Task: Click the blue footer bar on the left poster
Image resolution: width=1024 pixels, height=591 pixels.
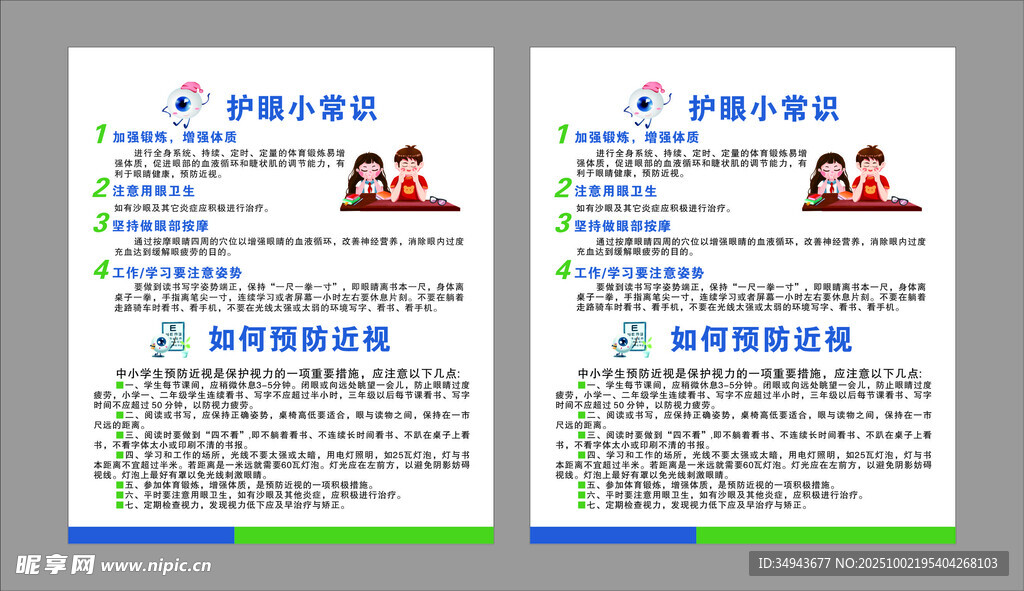Action: click(150, 535)
